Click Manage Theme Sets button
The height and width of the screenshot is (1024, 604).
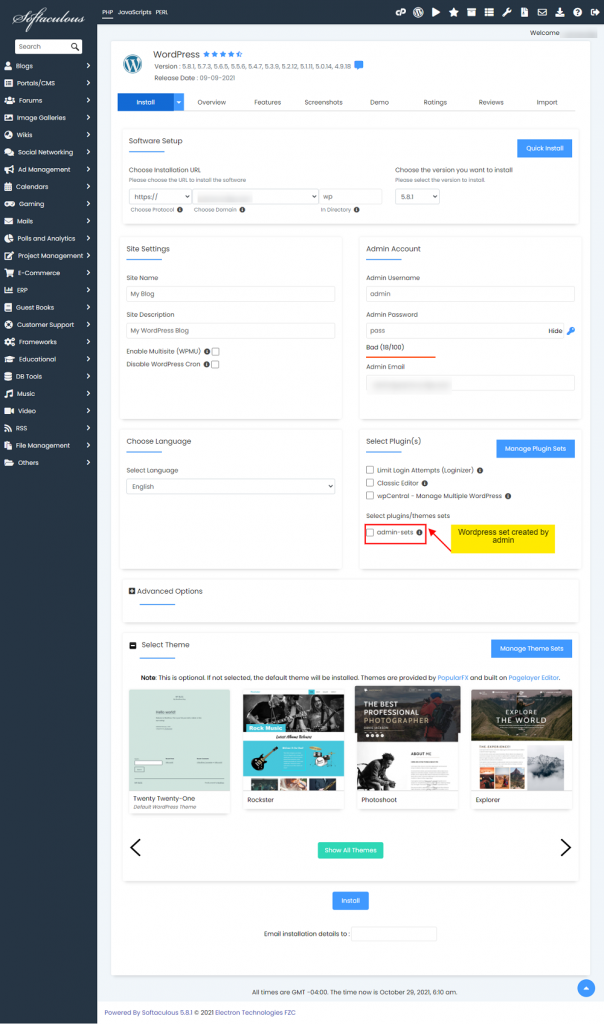pyautogui.click(x=532, y=648)
